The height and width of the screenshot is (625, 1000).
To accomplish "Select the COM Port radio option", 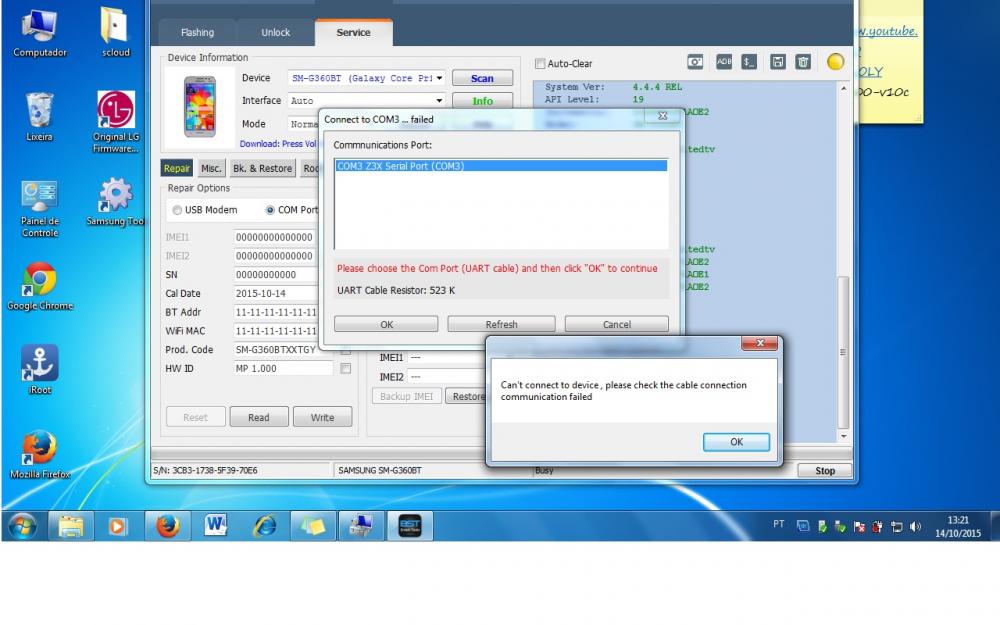I will [x=270, y=210].
